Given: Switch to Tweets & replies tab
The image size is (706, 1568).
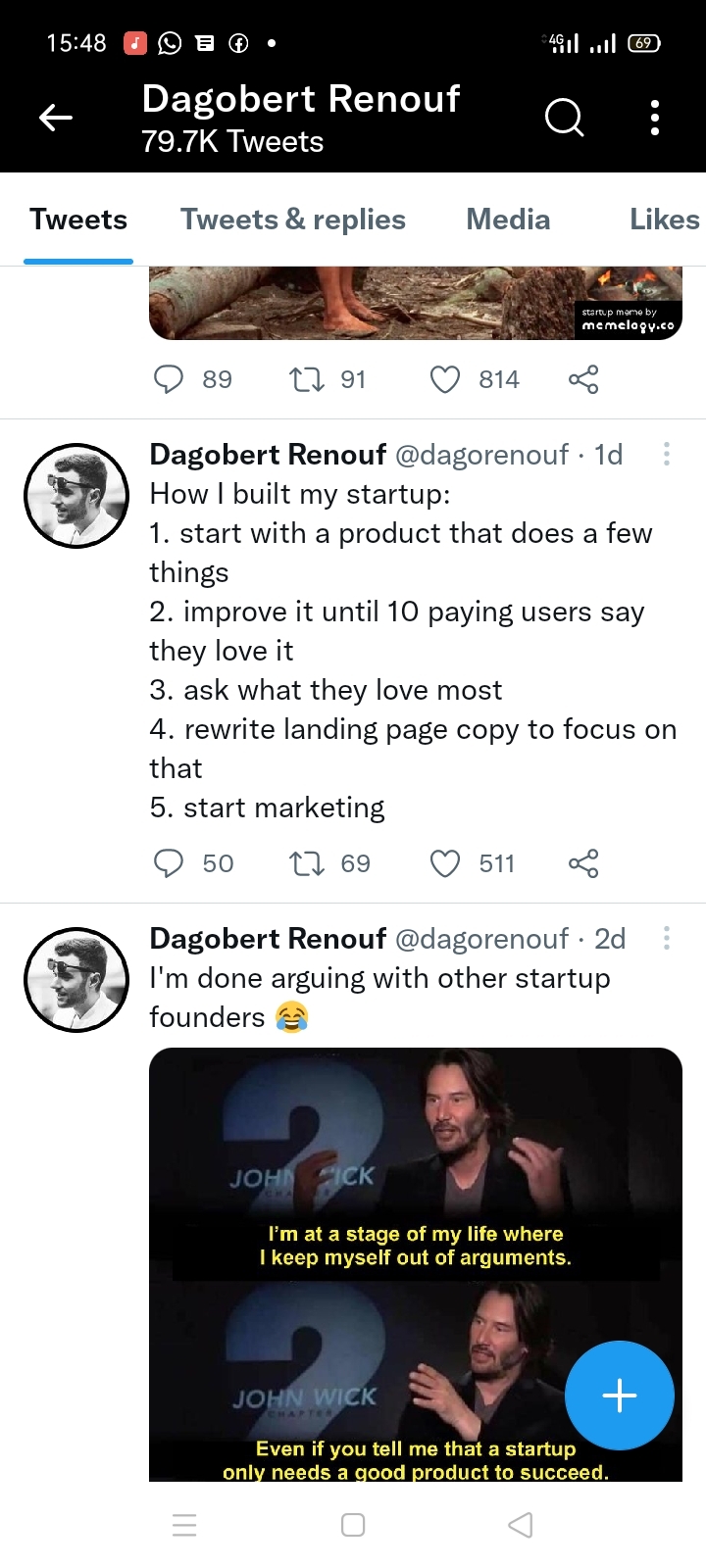Looking at the screenshot, I should click(292, 219).
